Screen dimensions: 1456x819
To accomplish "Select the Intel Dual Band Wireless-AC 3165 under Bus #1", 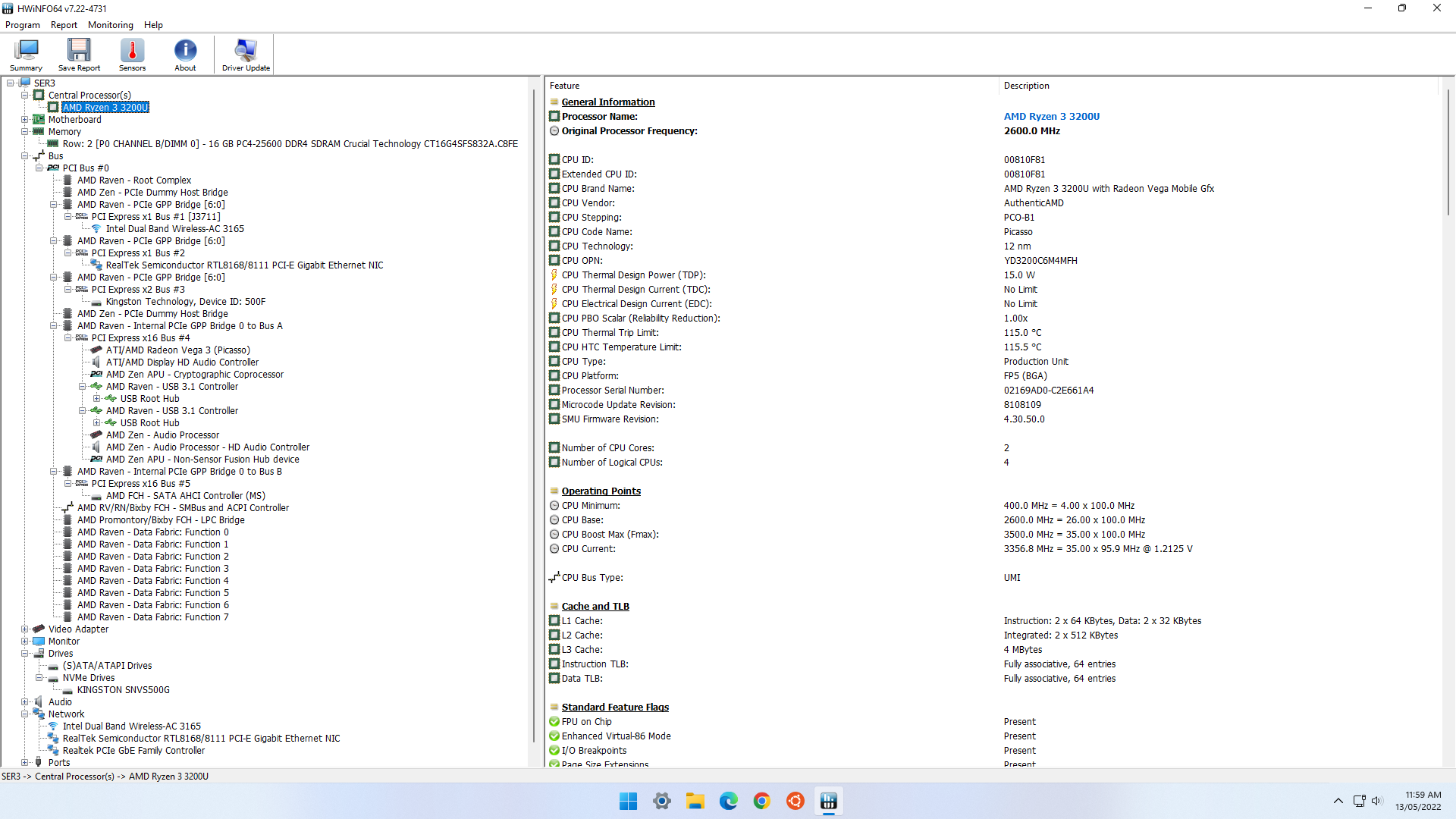I will pos(175,229).
